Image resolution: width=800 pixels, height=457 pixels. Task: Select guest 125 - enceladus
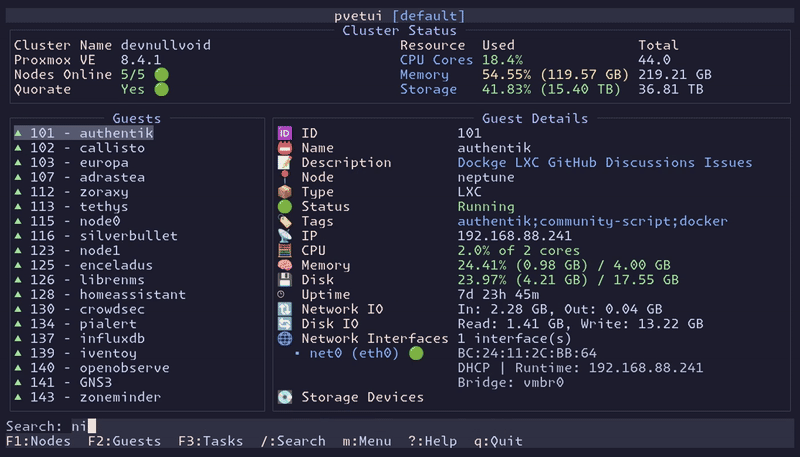tap(84, 265)
